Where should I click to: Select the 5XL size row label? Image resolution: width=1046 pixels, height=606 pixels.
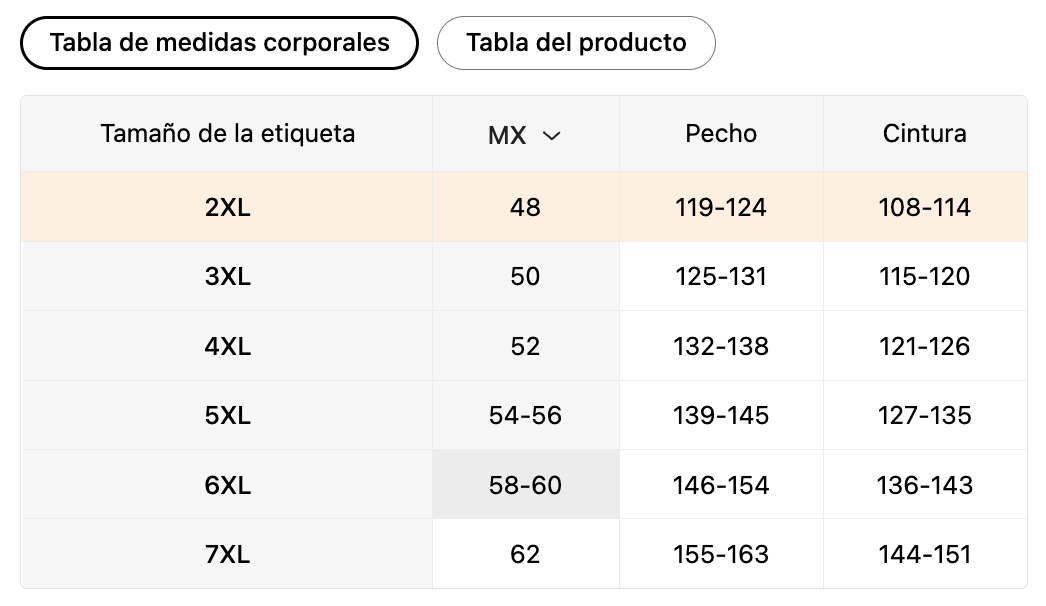[227, 415]
